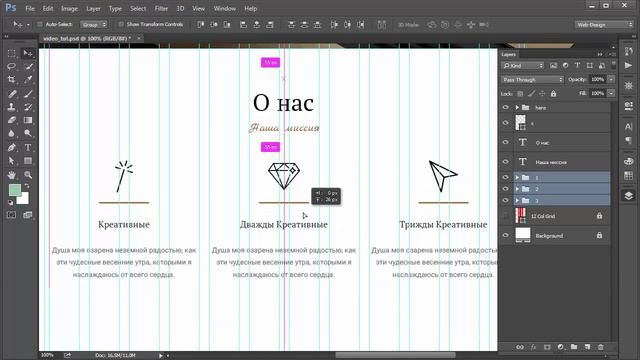Open the Filter menu
640x360 pixels.
tap(161, 8)
